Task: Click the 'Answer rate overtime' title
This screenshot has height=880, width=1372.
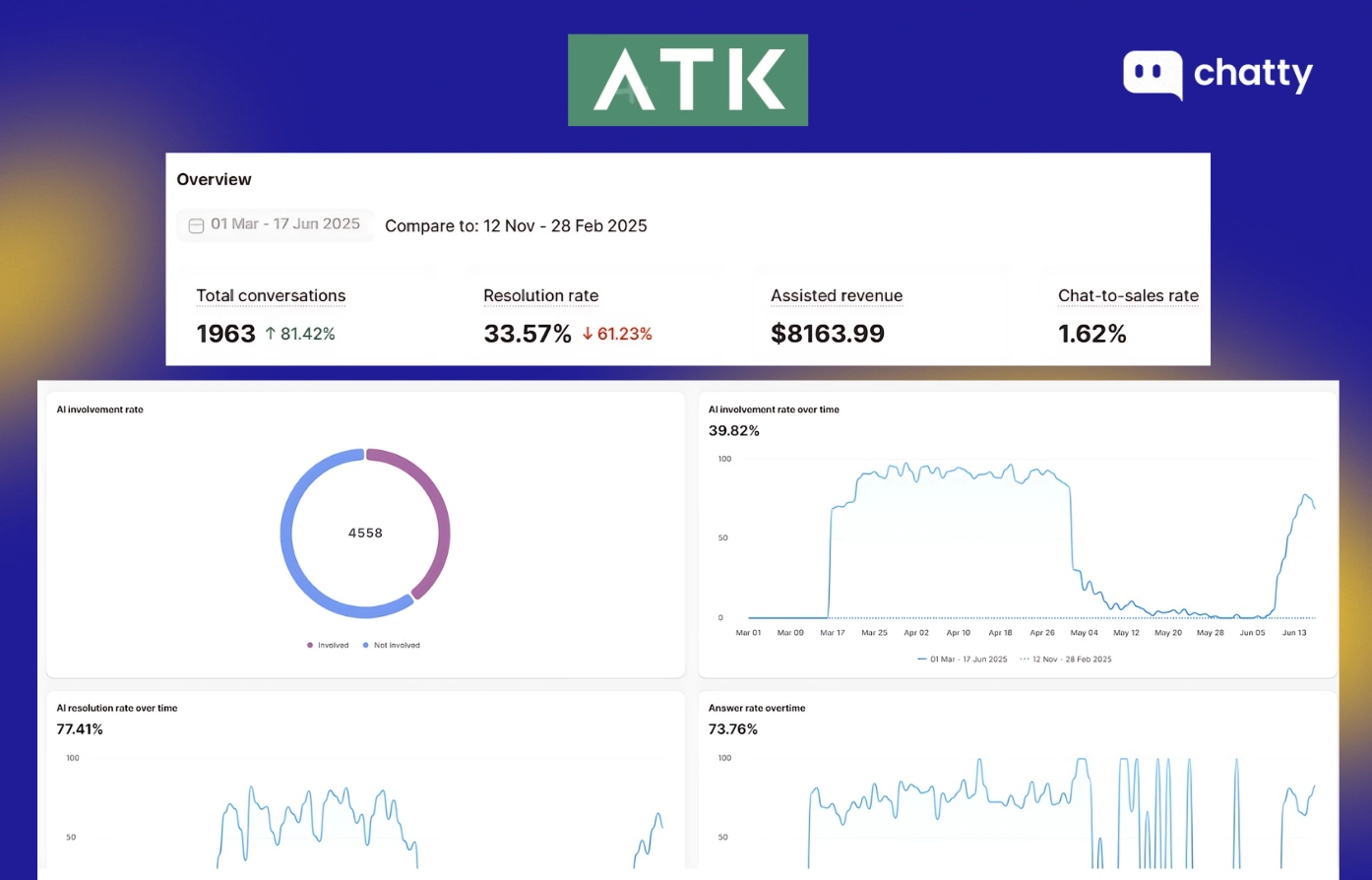Action: pos(757,708)
